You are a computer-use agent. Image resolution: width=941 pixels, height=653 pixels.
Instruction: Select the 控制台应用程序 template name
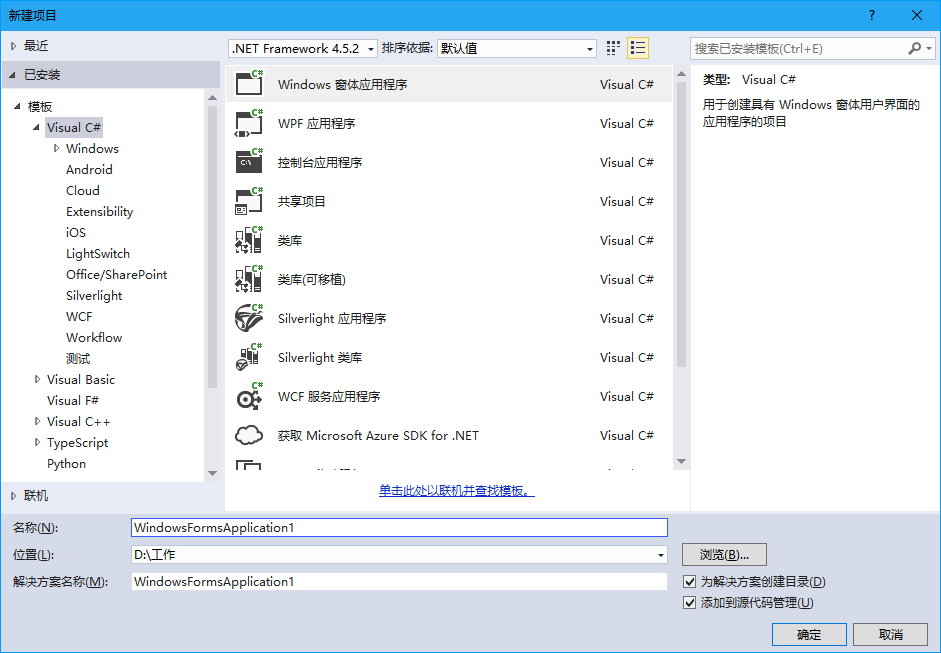pyautogui.click(x=320, y=163)
